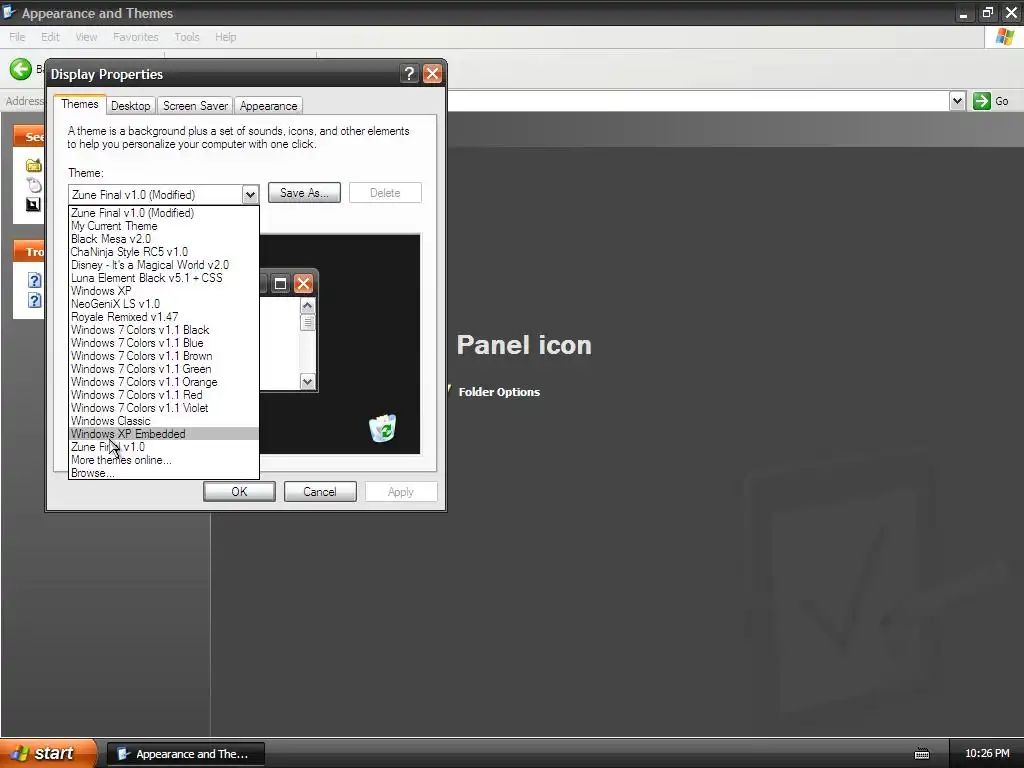Click the preview window maximize icon

tap(280, 283)
